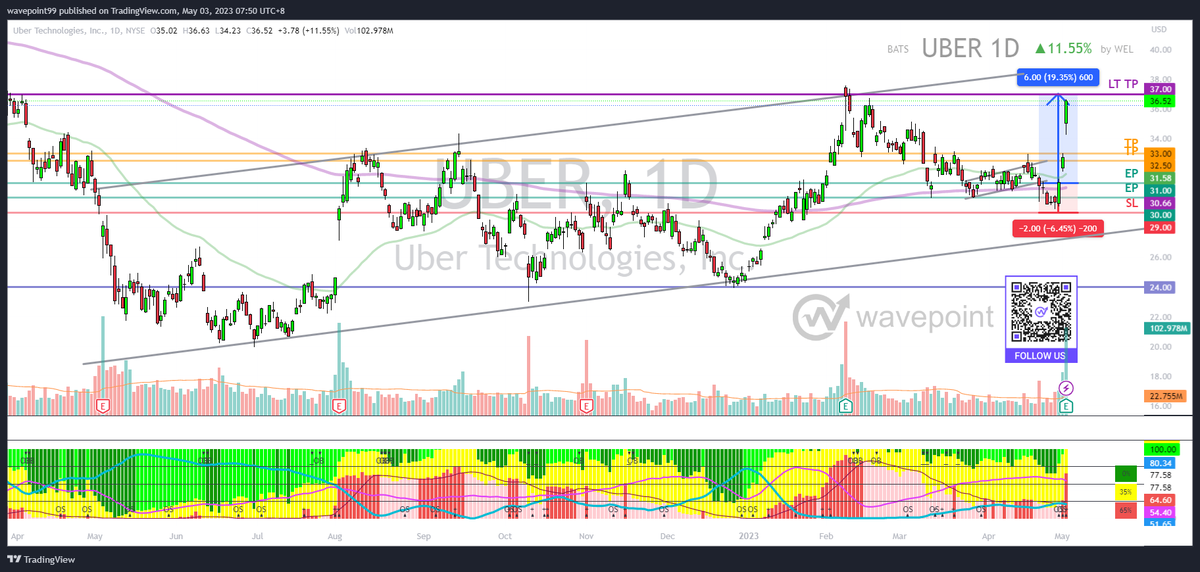
Task: Click the QR code image
Action: pos(1041,313)
